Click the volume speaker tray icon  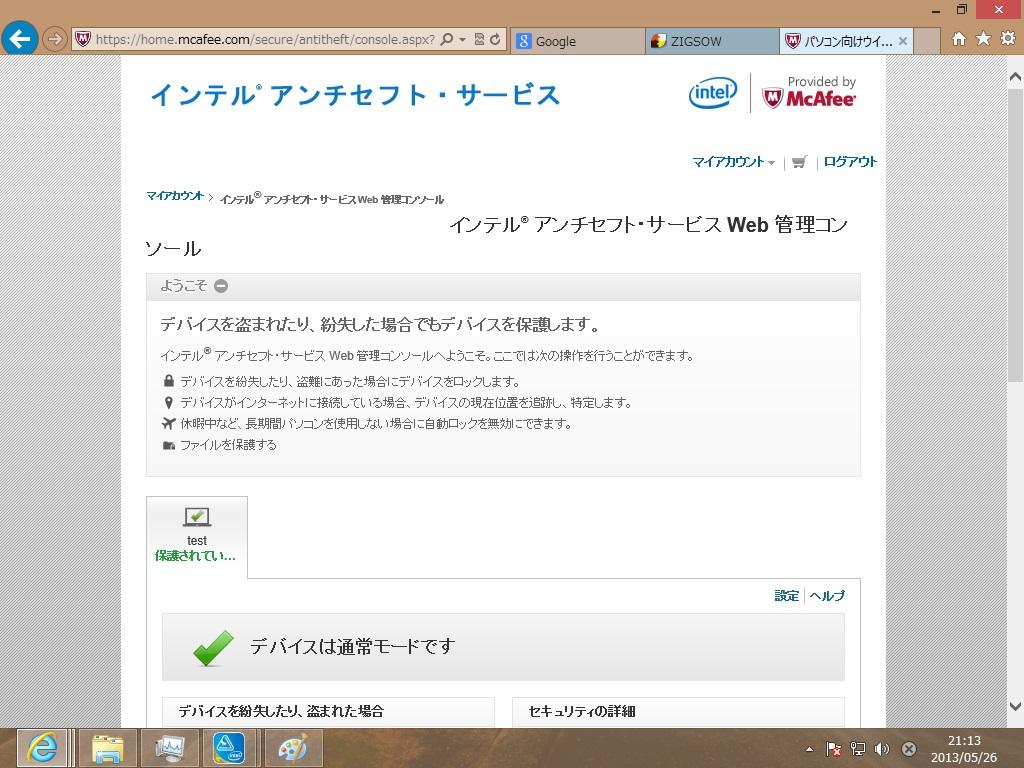coord(882,749)
